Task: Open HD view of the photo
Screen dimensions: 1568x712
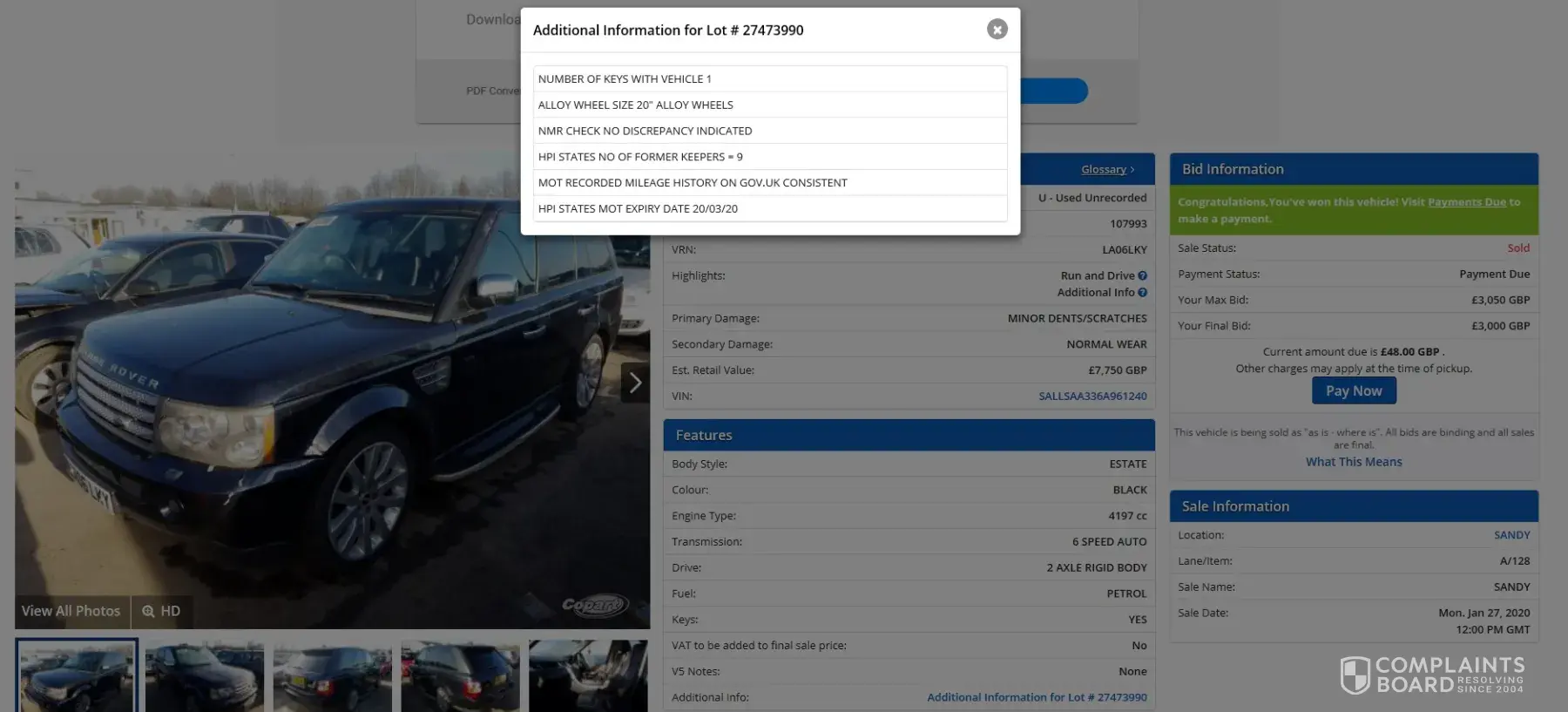Action: [162, 612]
